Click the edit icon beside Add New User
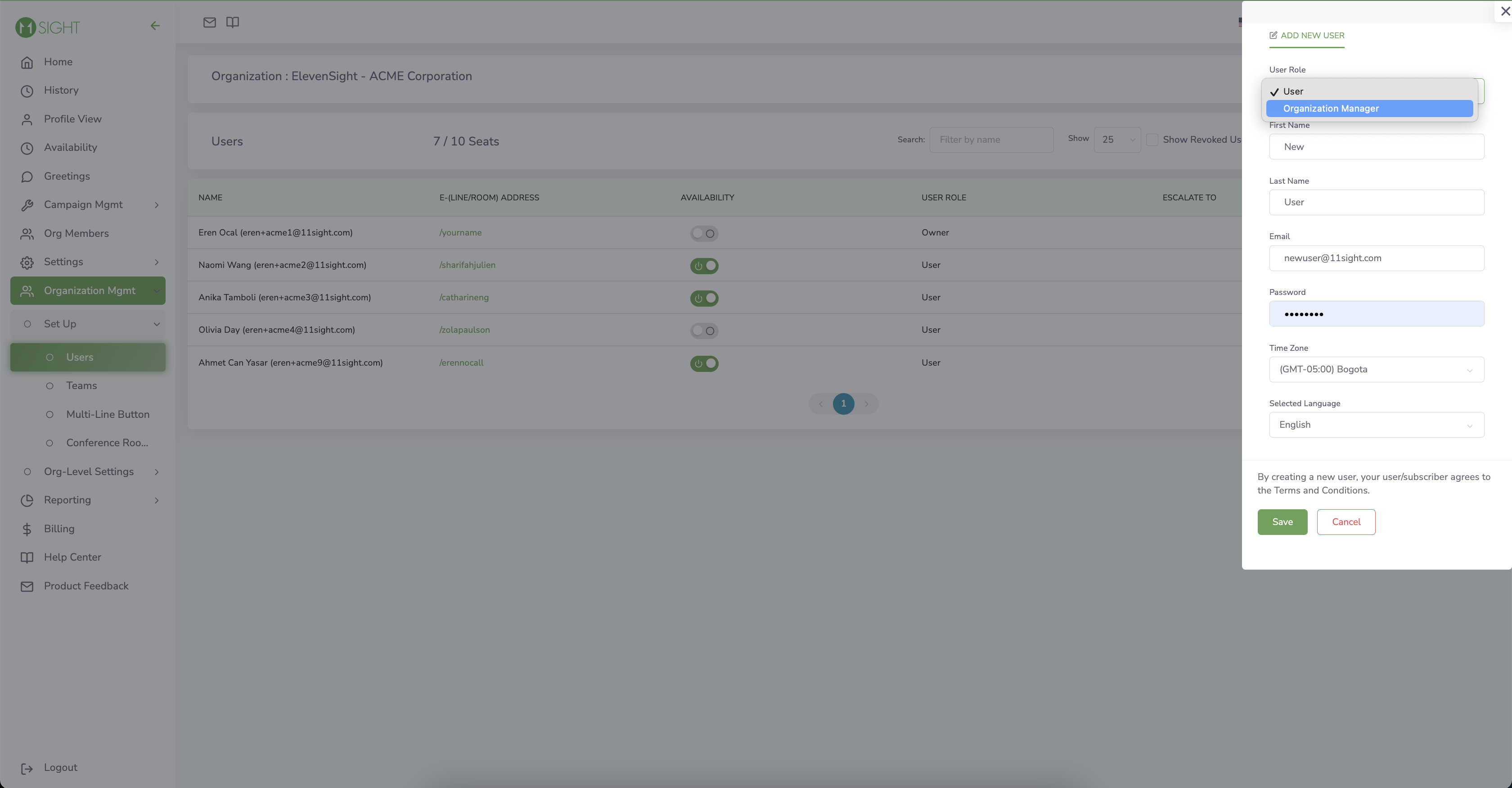The width and height of the screenshot is (1512, 788). 1273,35
